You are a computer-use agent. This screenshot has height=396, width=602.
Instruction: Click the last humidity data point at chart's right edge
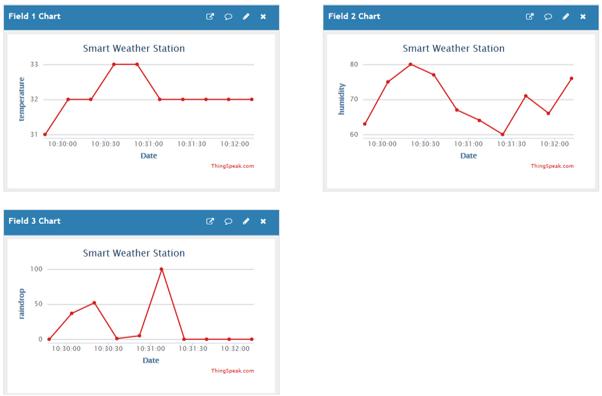[x=571, y=78]
